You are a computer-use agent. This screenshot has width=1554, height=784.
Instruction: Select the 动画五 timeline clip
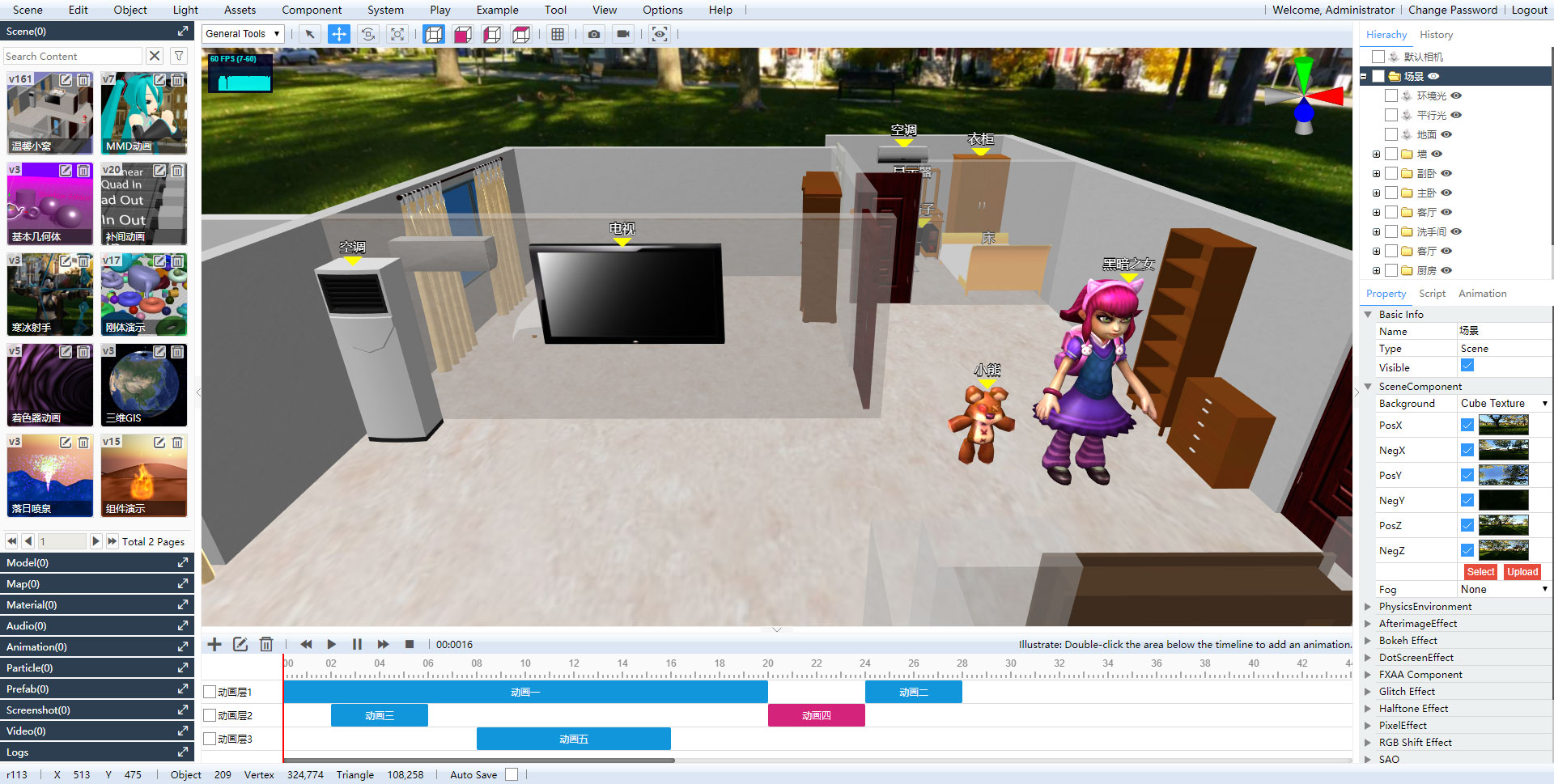pos(574,739)
